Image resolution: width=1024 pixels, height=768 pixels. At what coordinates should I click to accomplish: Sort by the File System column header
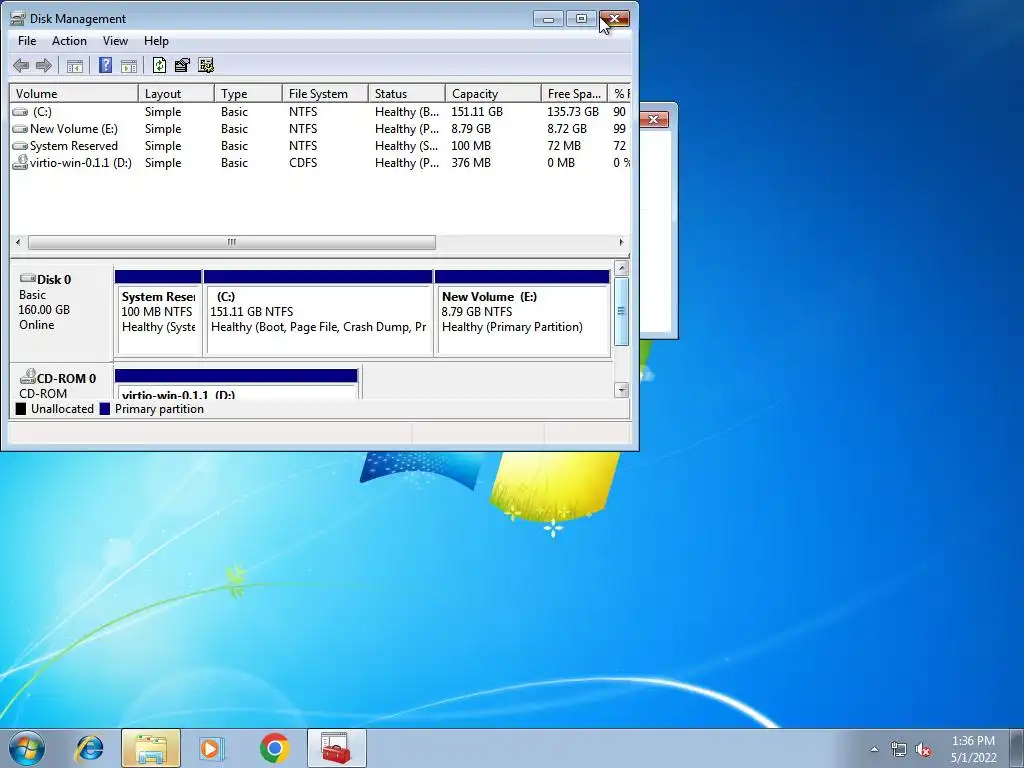tap(325, 93)
